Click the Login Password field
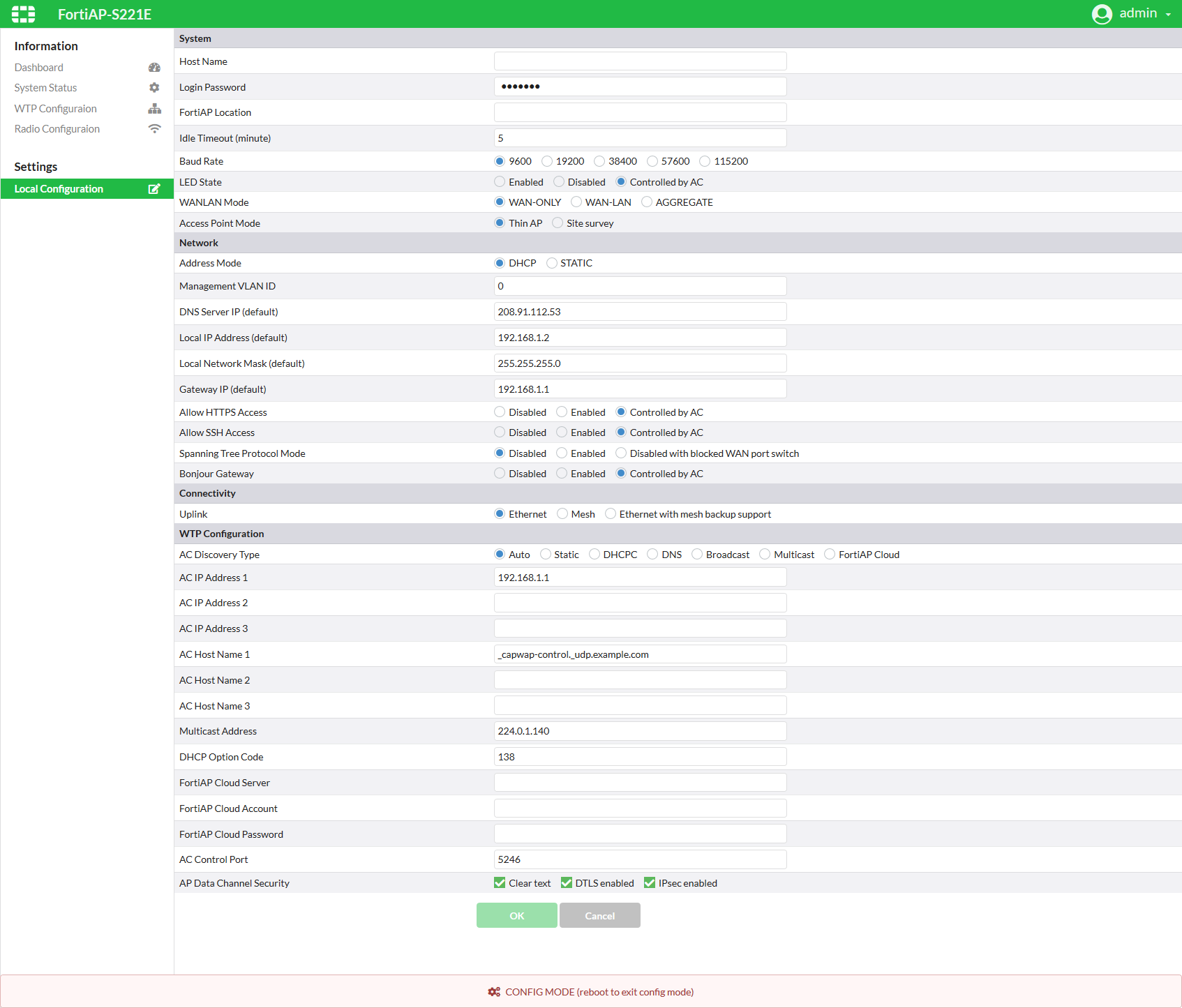 pyautogui.click(x=641, y=87)
